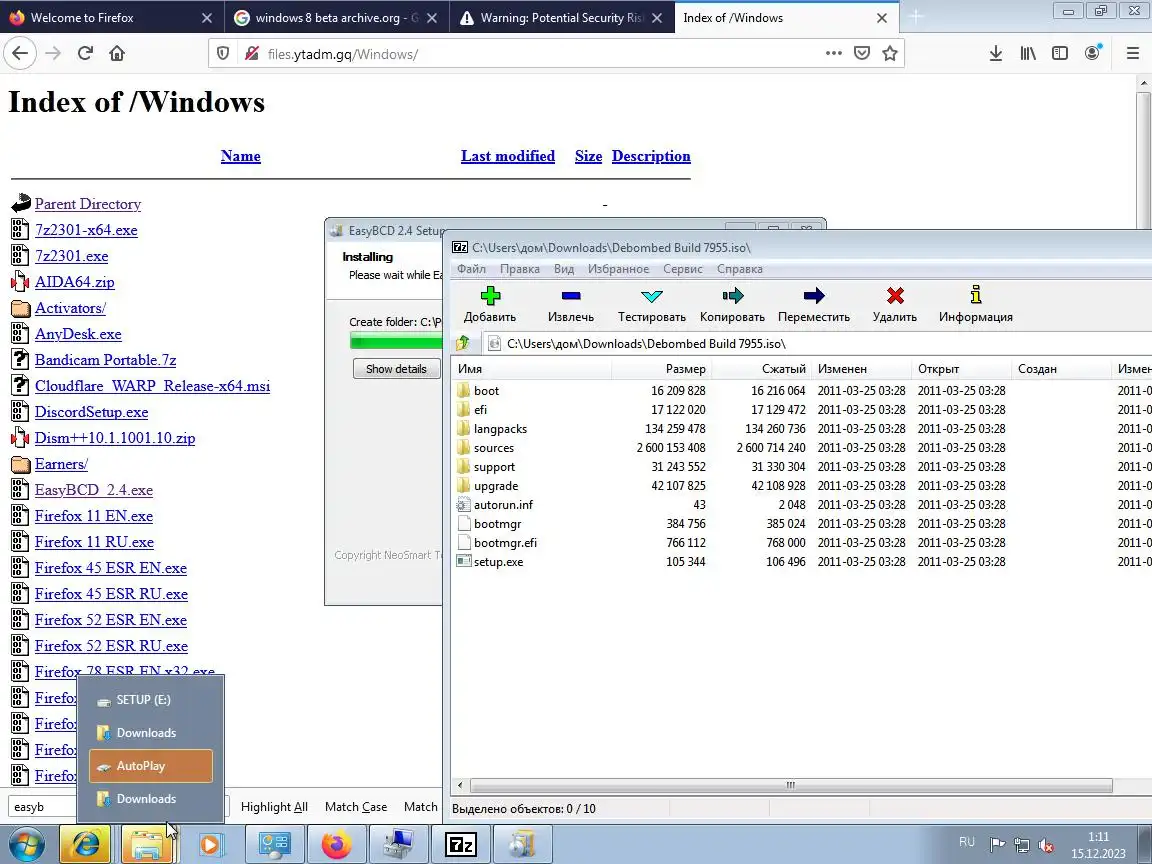Click the 7-Zip Добавить (Add) toolbar icon
Screen dimensions: 1152x864
click(490, 296)
